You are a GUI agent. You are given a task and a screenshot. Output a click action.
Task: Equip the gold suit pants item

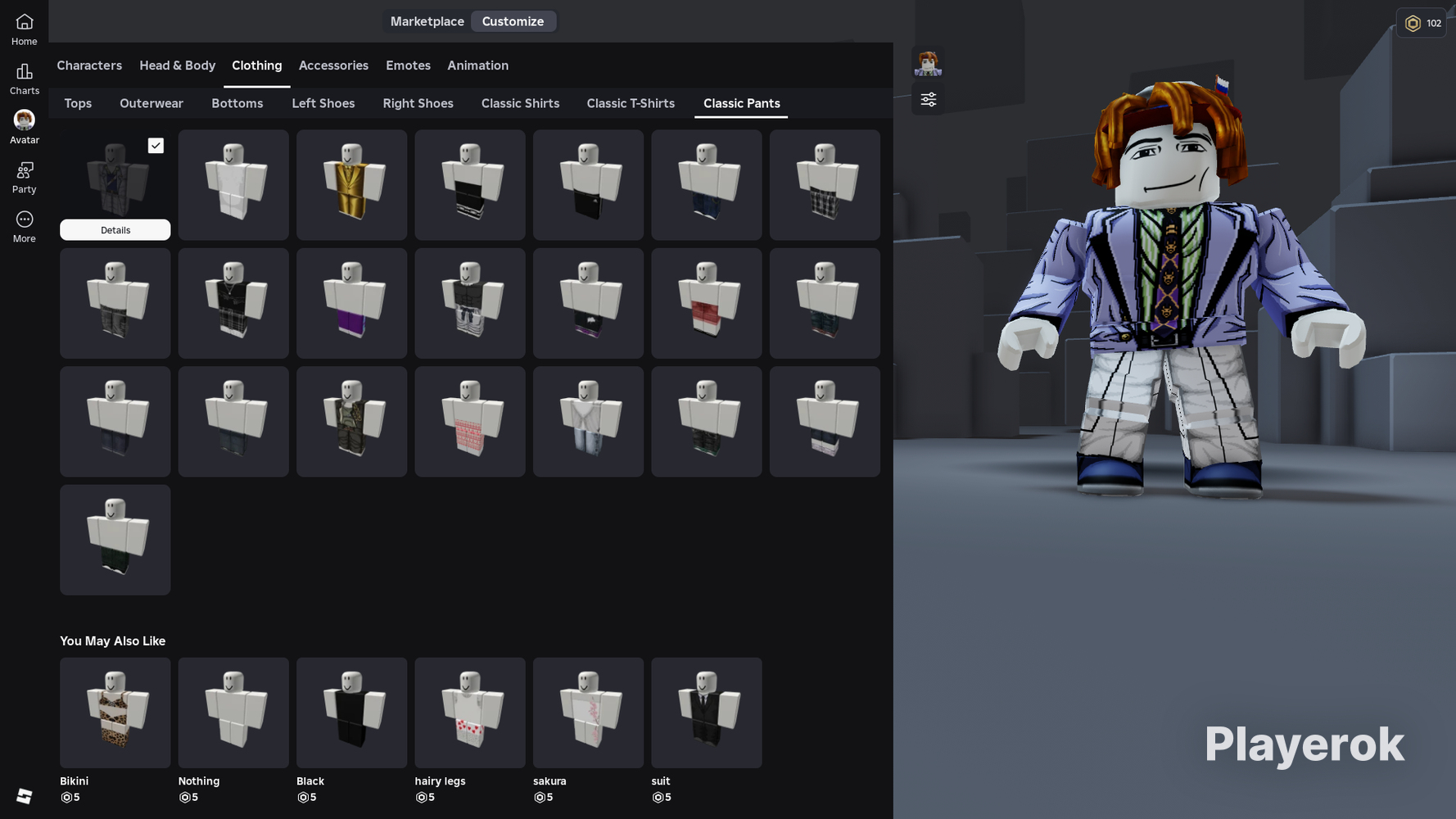[352, 185]
